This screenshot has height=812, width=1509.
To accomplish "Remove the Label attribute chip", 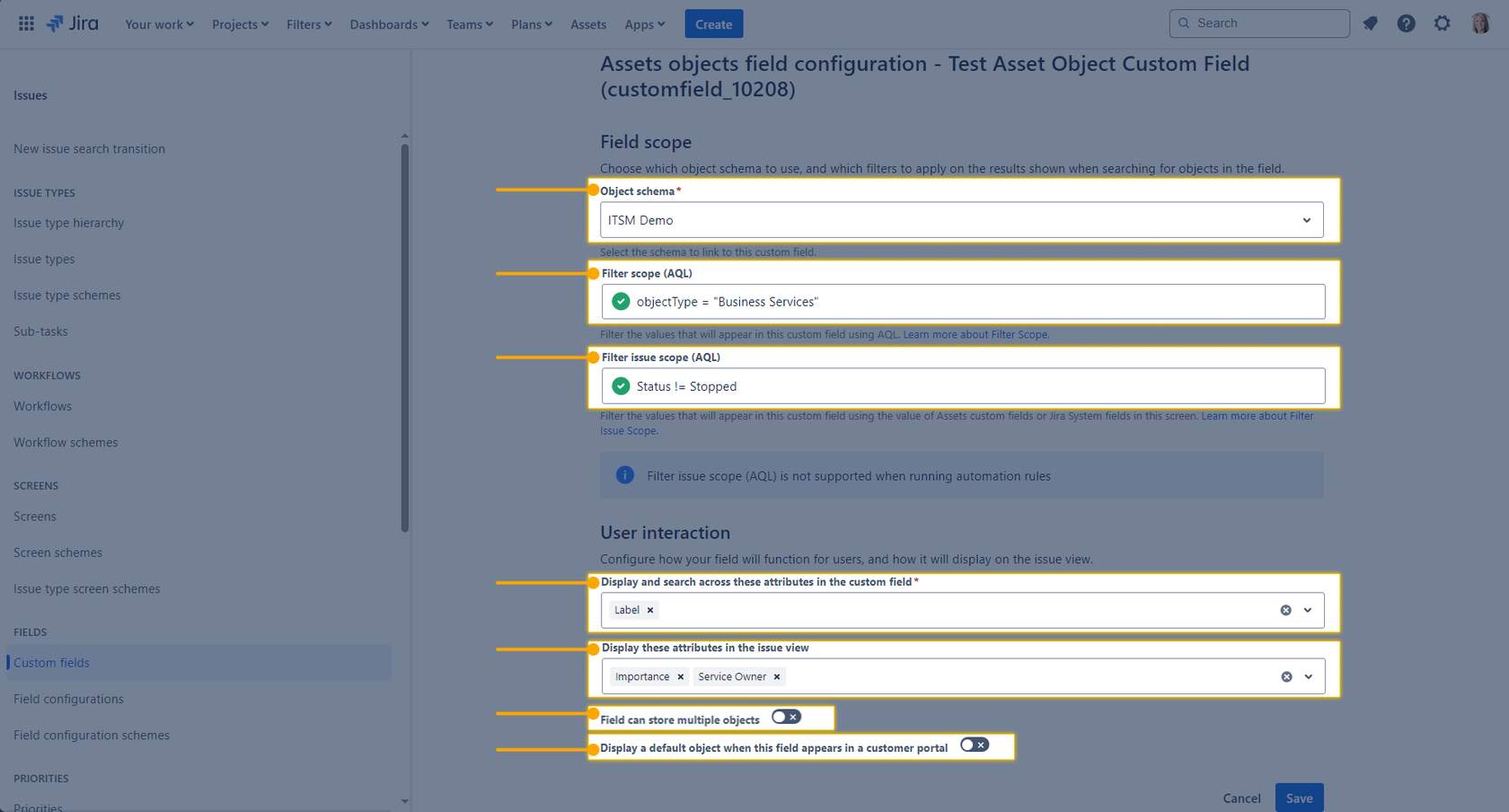I will pyautogui.click(x=650, y=610).
